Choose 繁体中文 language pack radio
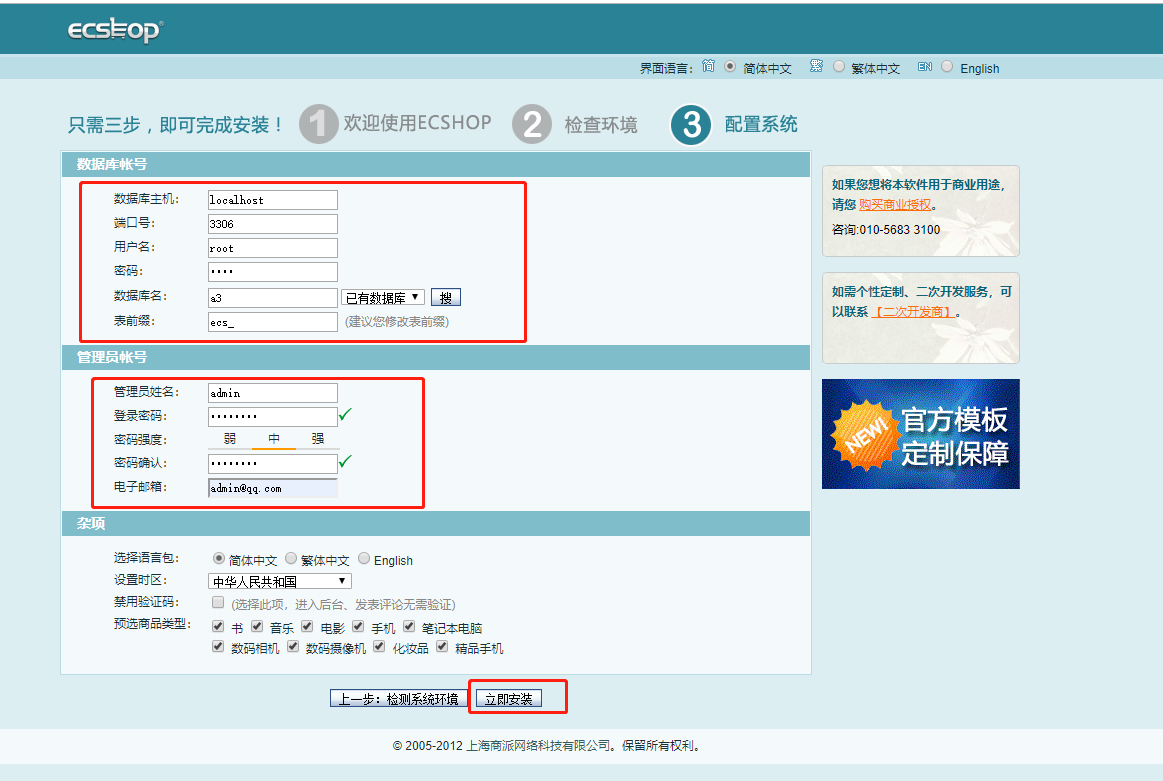 [x=291, y=558]
